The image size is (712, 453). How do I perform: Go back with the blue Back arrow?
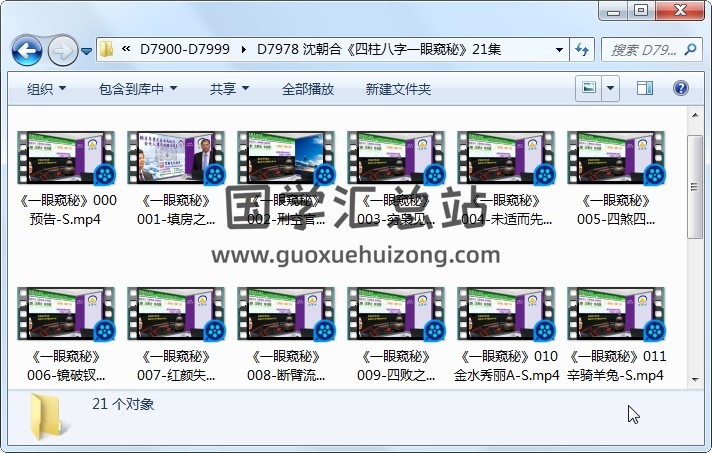tap(27, 50)
